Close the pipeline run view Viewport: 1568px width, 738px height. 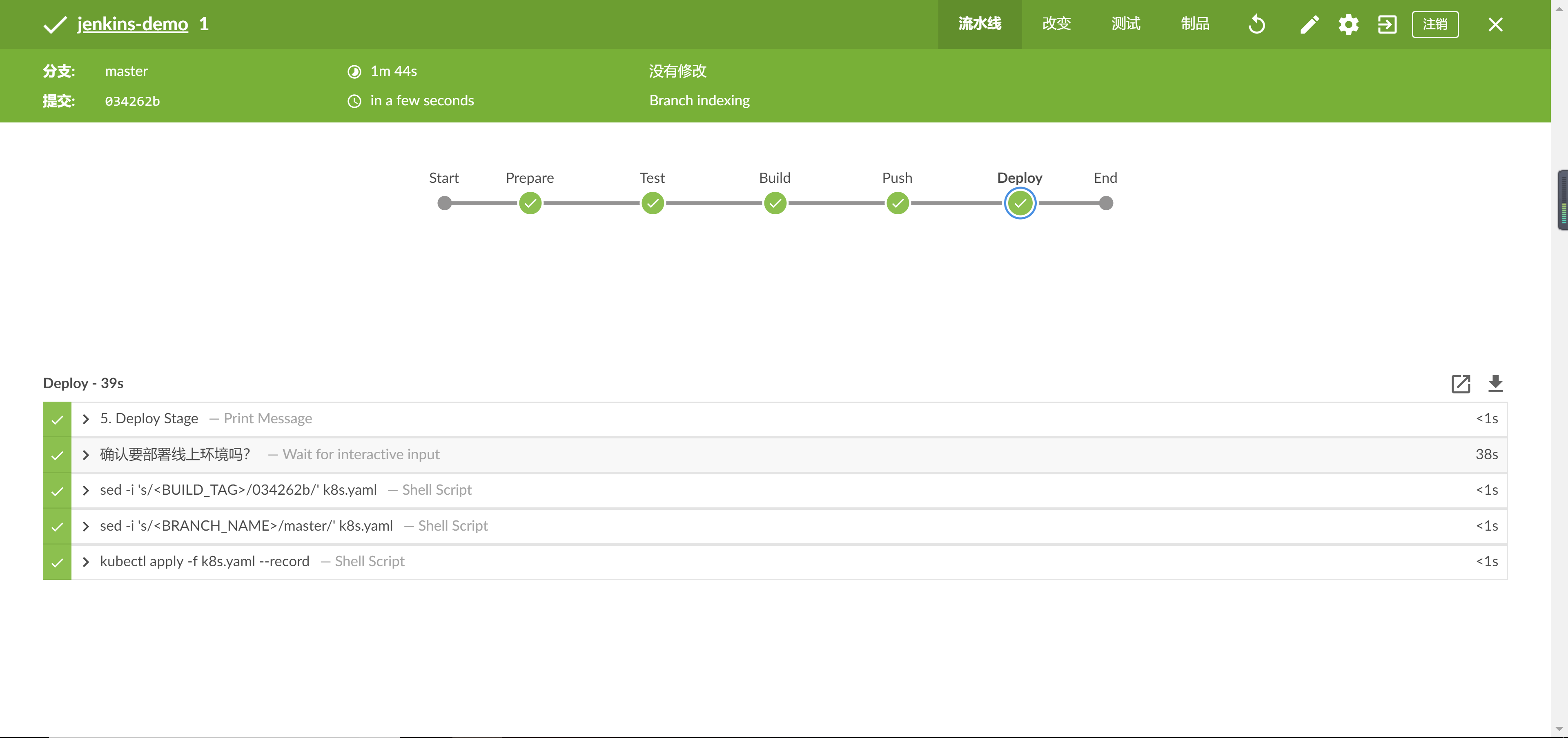point(1495,24)
